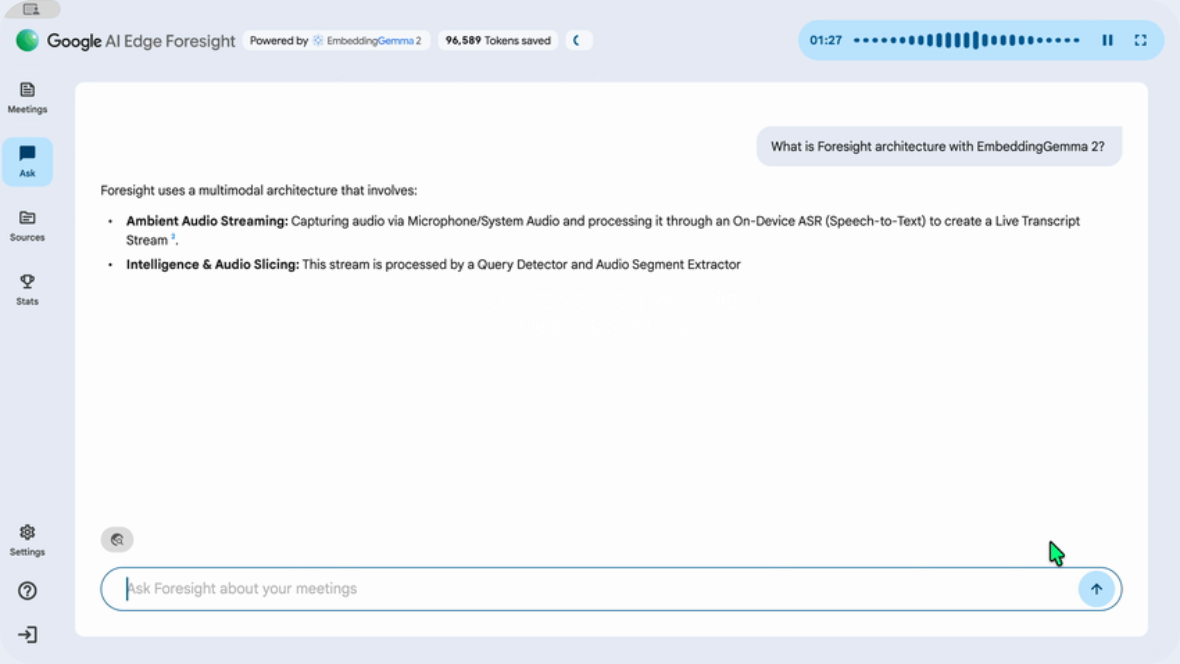Image resolution: width=1180 pixels, height=664 pixels.
Task: Click the 96,589 Tokens saved badge
Action: click(x=497, y=41)
